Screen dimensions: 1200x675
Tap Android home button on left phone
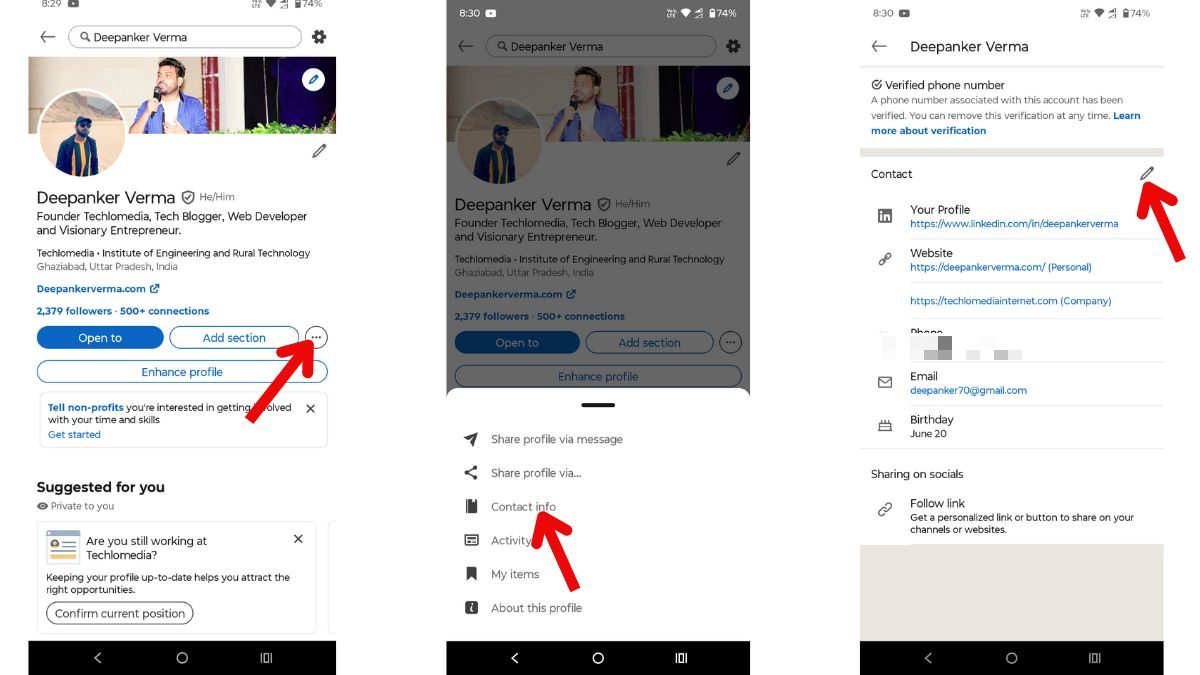[x=182, y=658]
